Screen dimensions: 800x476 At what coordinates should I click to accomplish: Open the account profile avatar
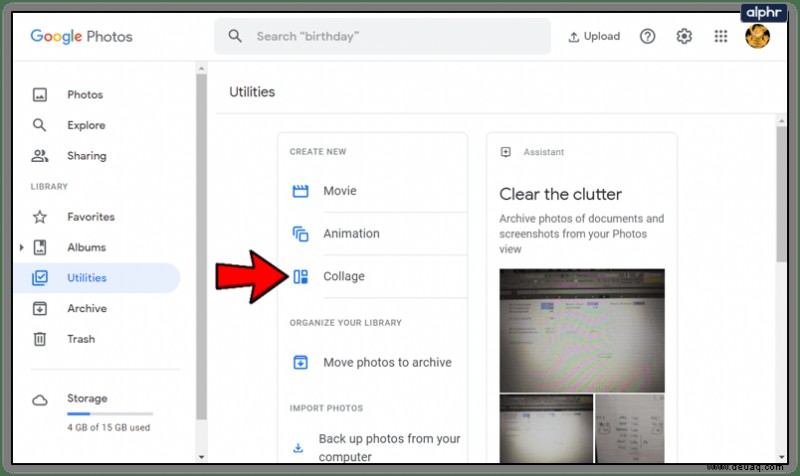[x=757, y=36]
